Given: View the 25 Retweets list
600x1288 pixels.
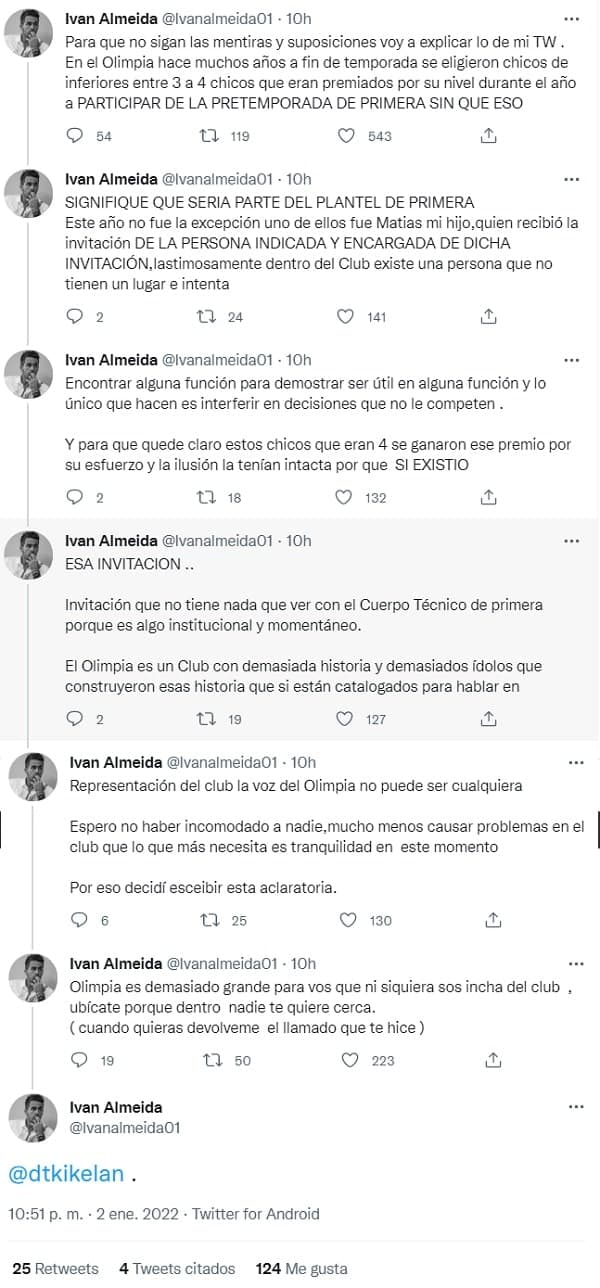Looking at the screenshot, I should [55, 1268].
